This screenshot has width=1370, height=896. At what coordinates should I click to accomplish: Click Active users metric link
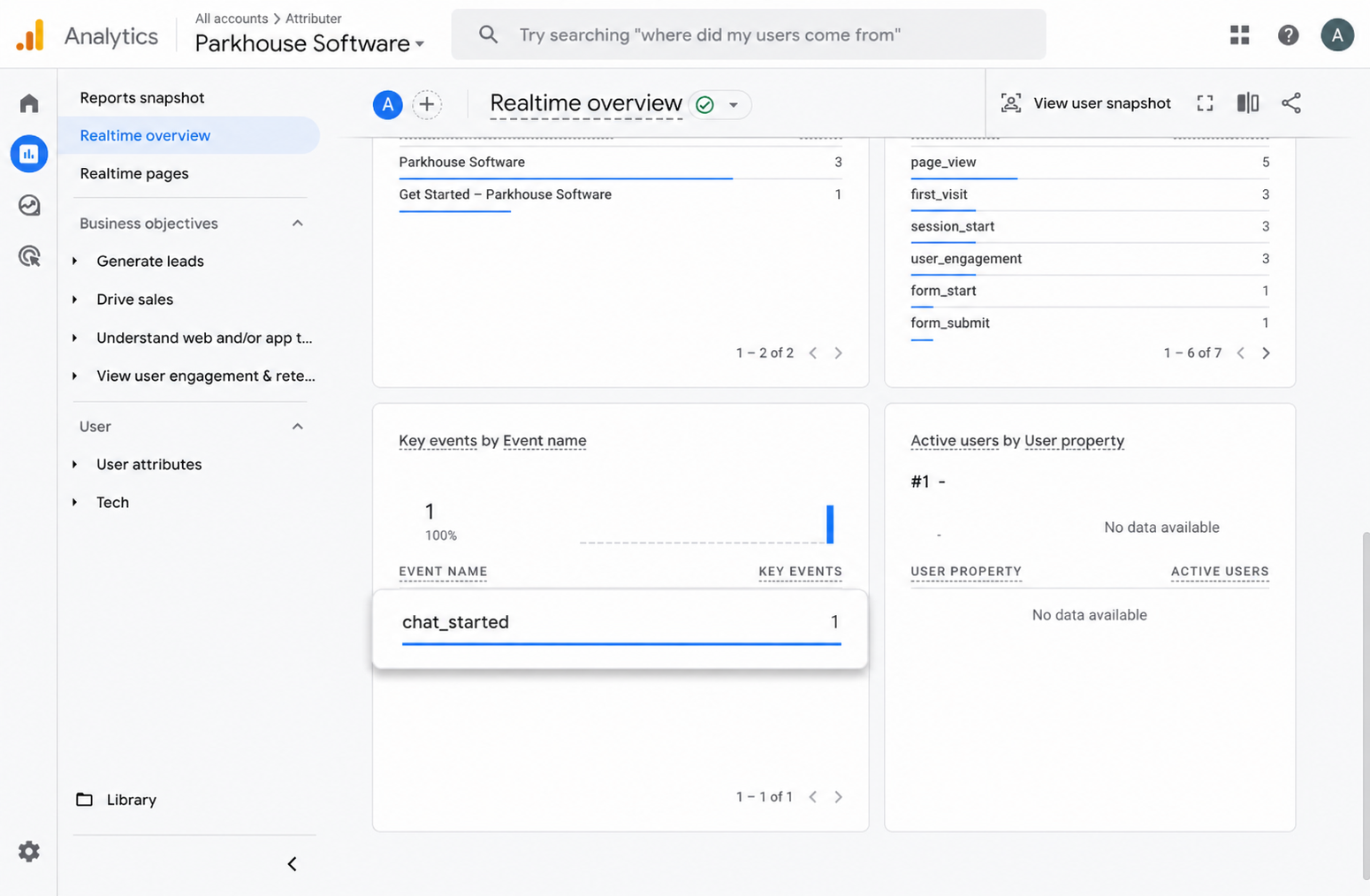coord(955,441)
